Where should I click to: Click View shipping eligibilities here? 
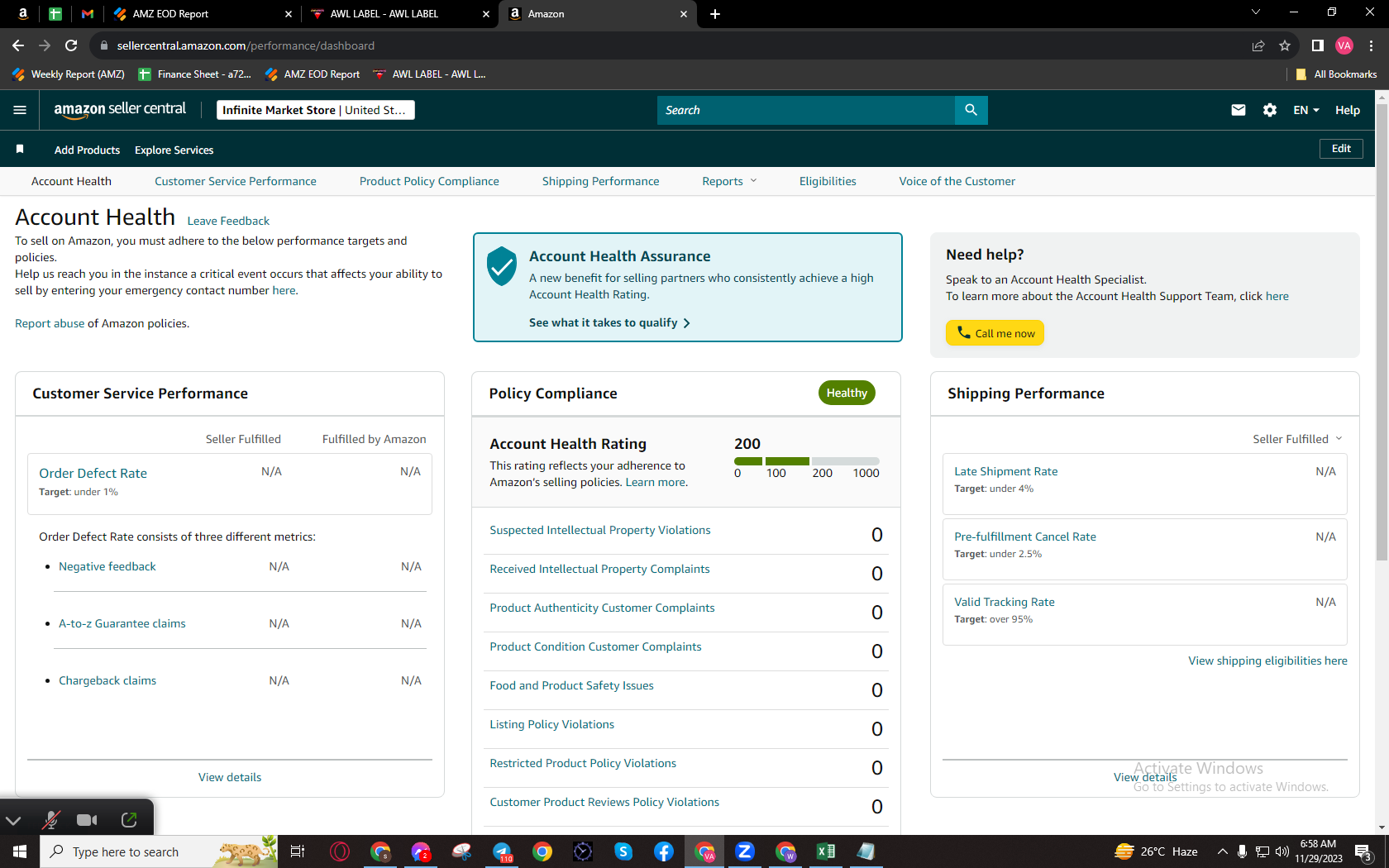point(1268,661)
